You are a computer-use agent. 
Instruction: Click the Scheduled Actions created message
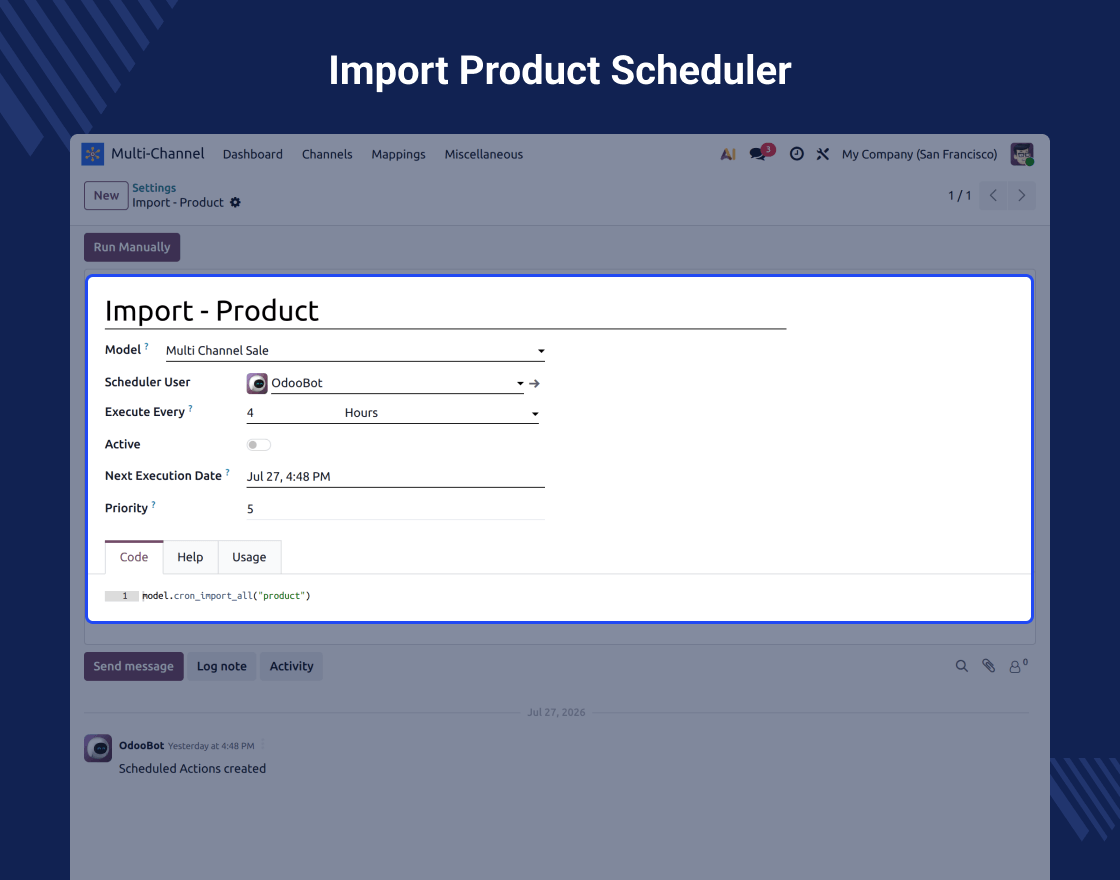(192, 769)
